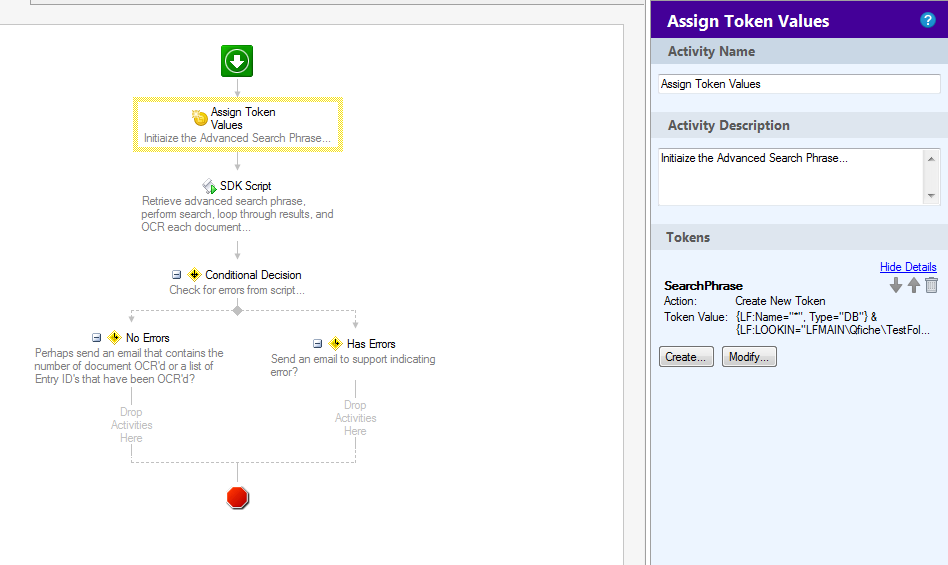The image size is (948, 565).
Task: Select the SDK Script activity icon
Action: (209, 186)
